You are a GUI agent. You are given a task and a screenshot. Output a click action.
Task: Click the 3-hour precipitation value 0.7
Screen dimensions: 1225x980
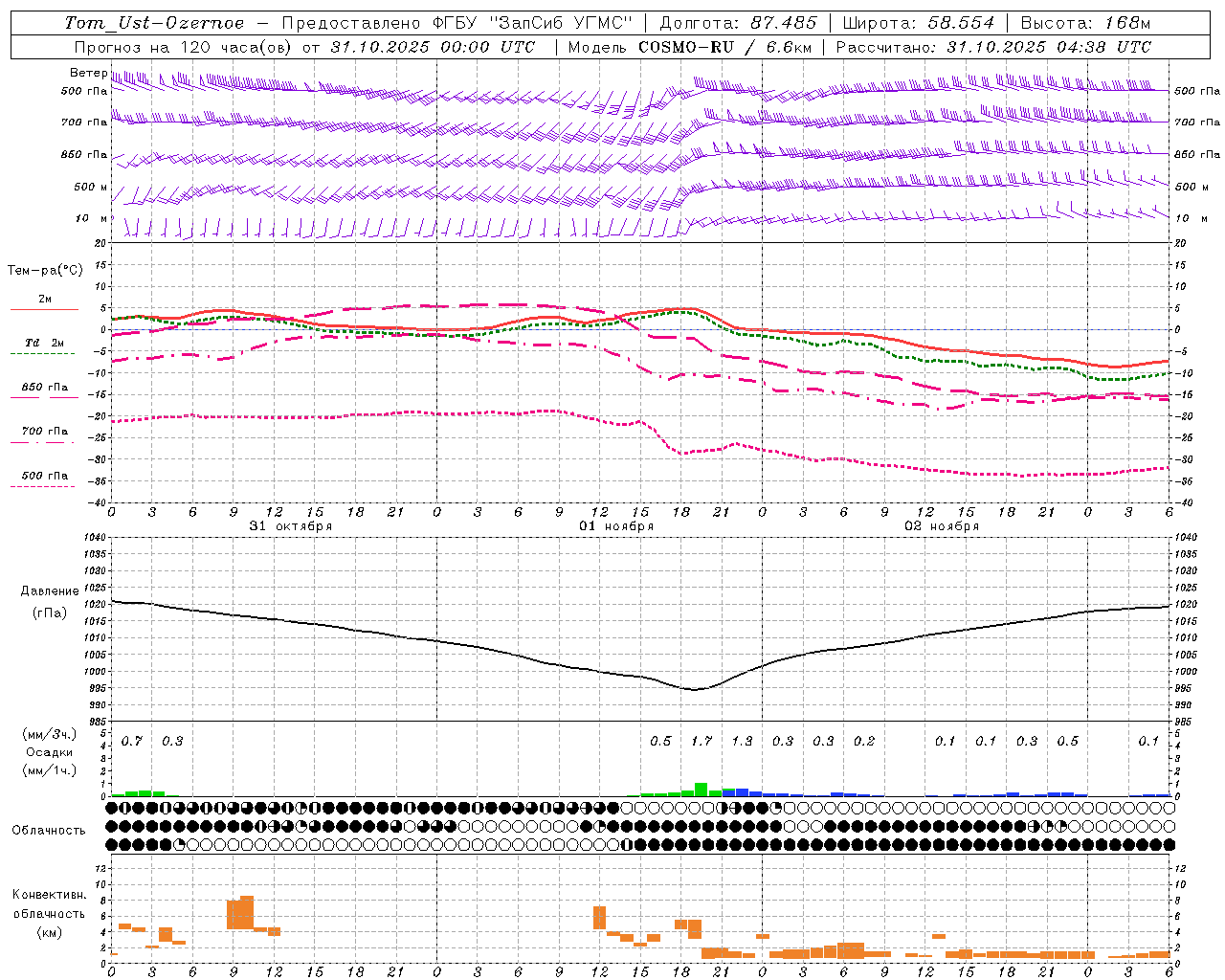click(131, 742)
